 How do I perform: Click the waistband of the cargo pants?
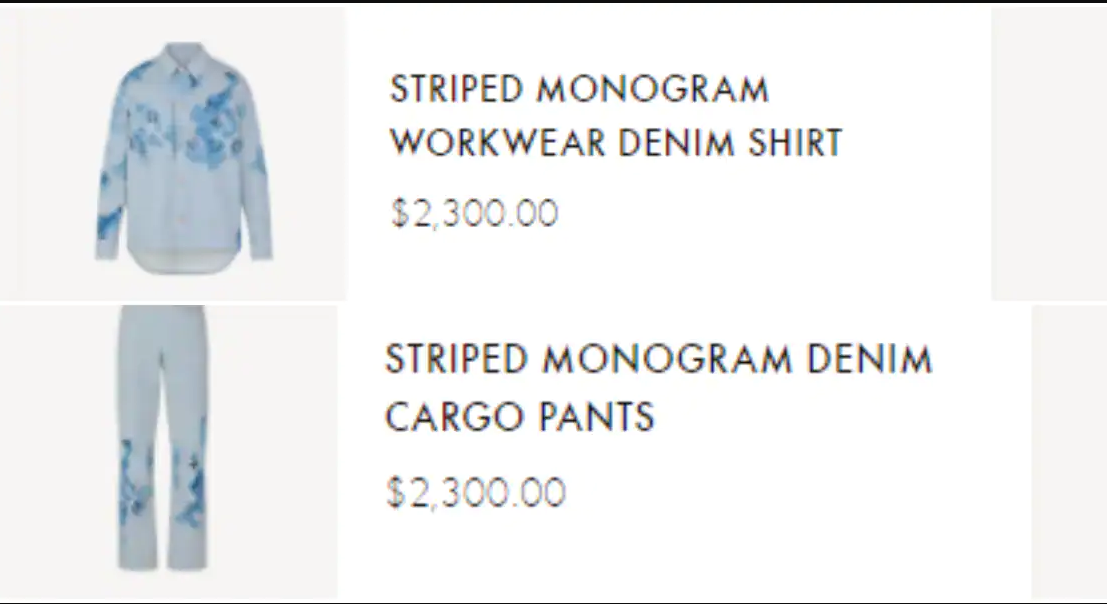(162, 313)
